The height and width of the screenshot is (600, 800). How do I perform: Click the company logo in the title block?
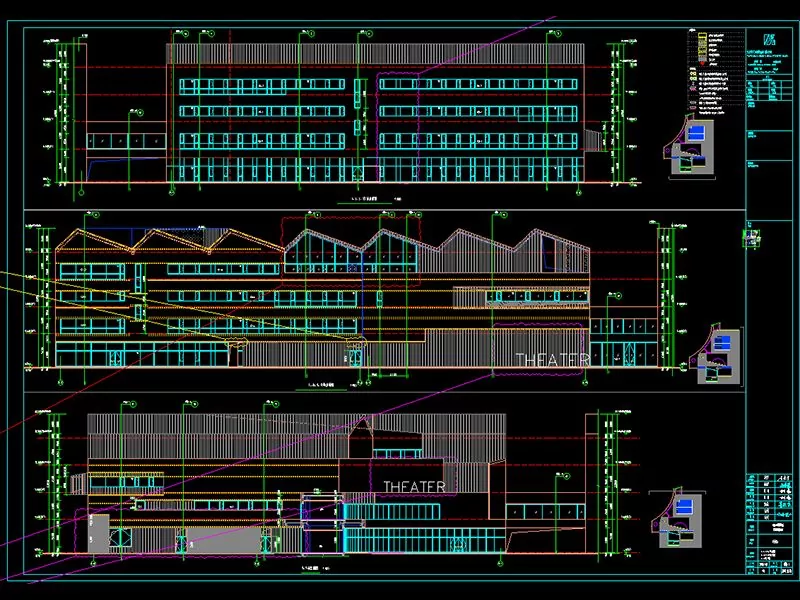click(x=767, y=38)
